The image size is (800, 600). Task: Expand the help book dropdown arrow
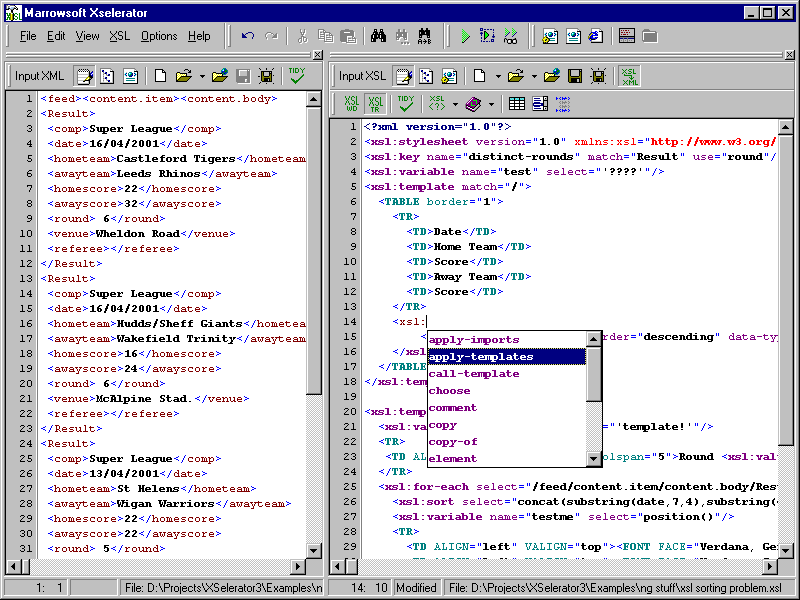491,104
